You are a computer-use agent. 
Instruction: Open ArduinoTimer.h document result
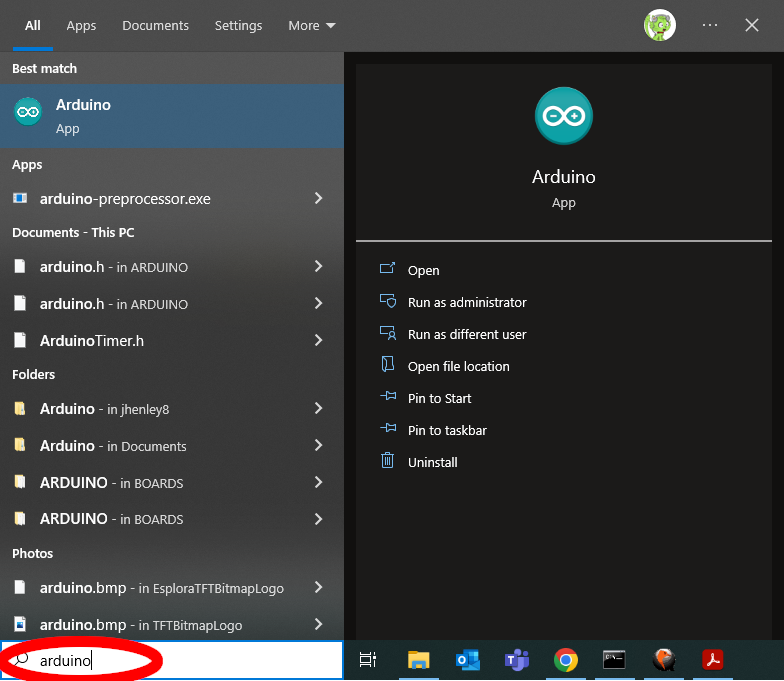172,340
